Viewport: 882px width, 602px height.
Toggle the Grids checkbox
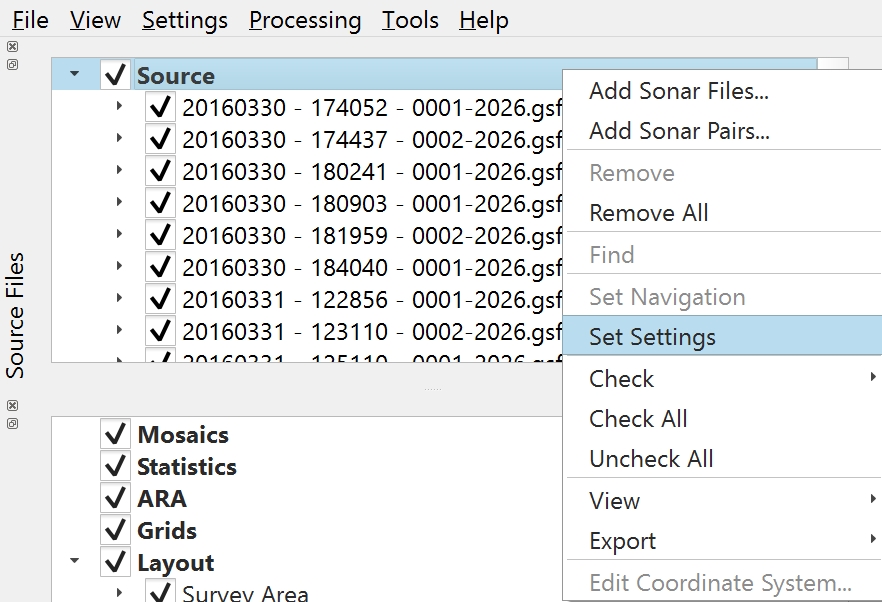(x=116, y=531)
